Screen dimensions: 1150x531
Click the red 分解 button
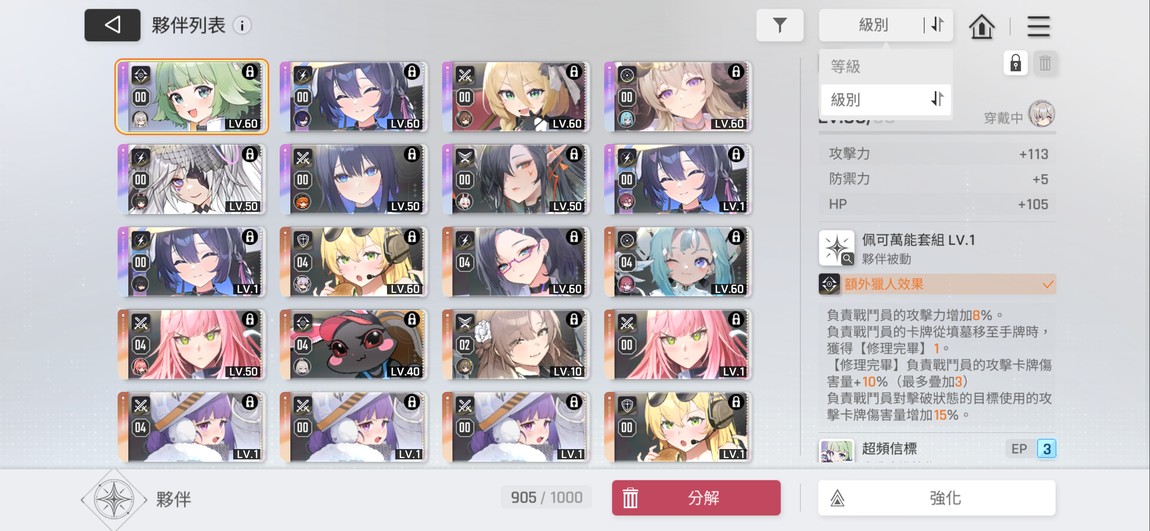pos(696,498)
